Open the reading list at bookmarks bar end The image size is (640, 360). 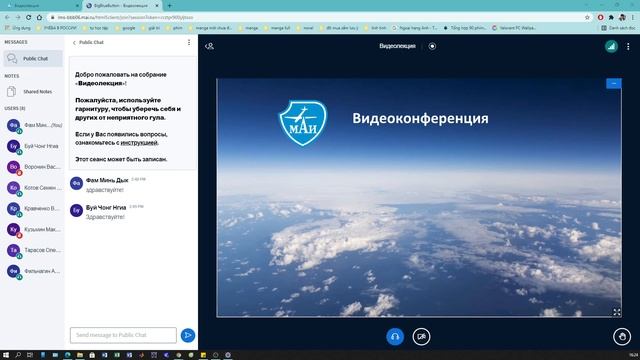pyautogui.click(x=618, y=28)
